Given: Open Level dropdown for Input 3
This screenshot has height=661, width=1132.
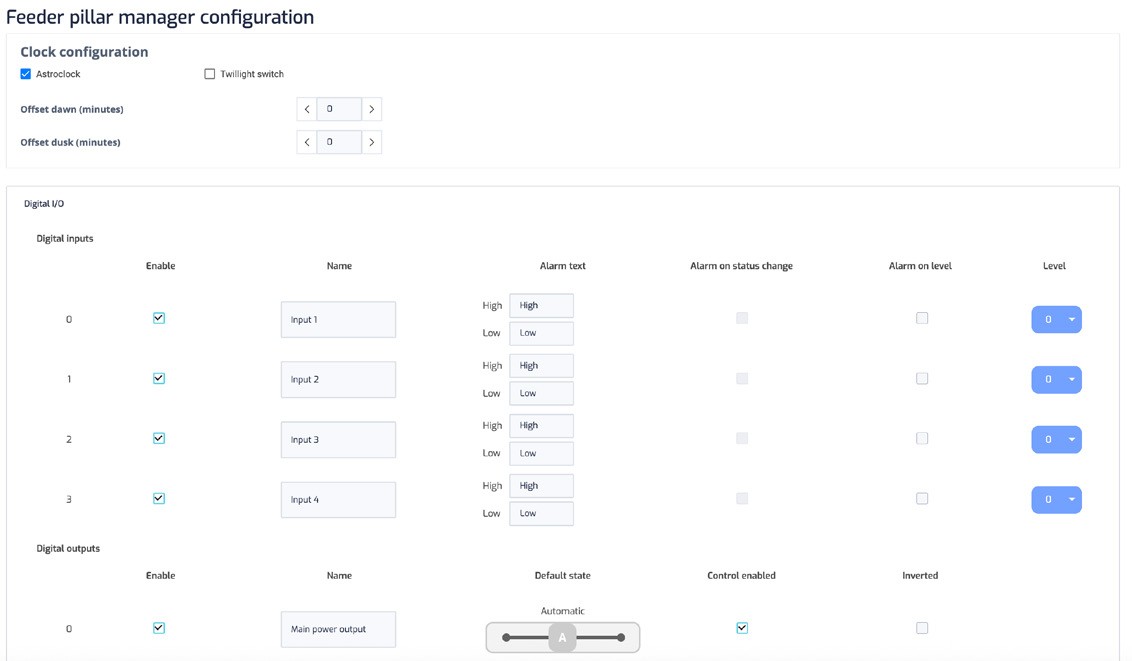Looking at the screenshot, I should 1056,439.
